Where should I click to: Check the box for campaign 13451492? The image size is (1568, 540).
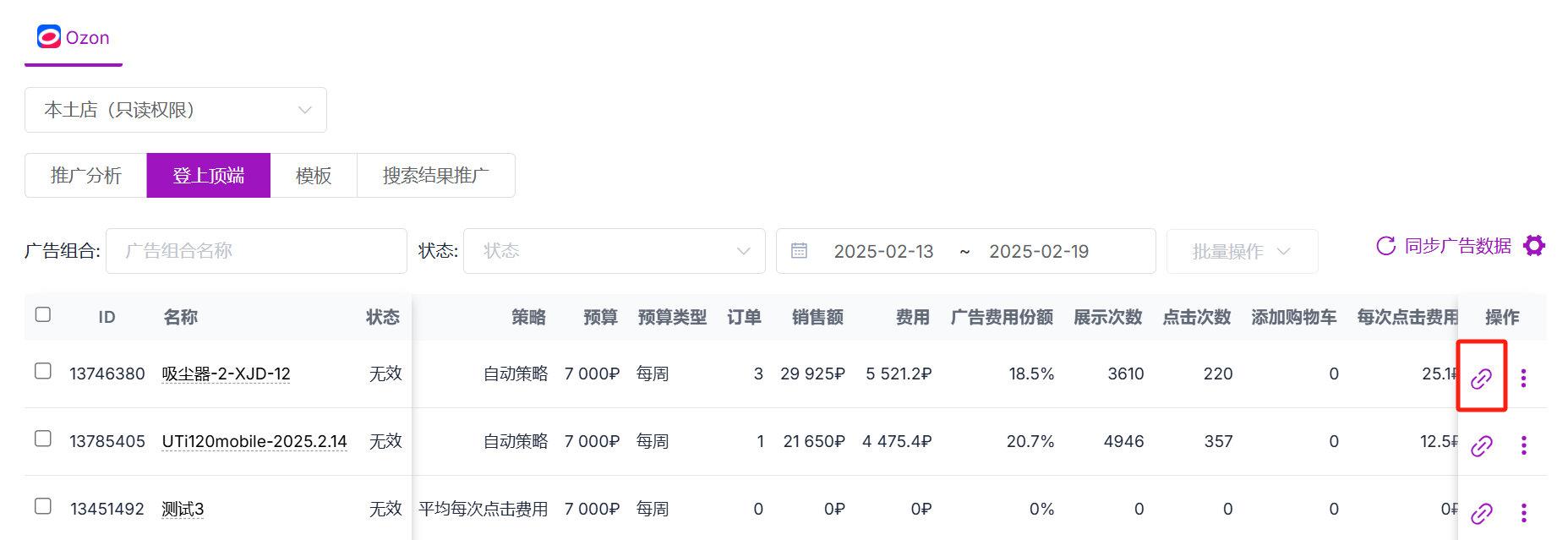[43, 506]
